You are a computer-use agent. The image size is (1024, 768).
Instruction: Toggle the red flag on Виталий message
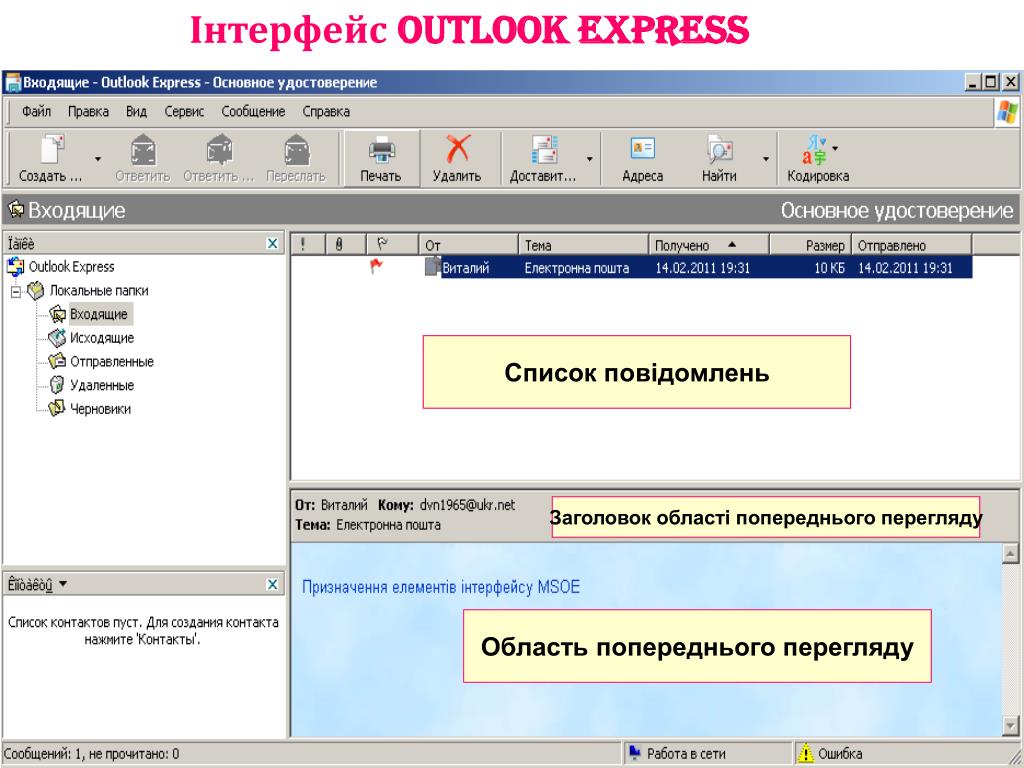(x=376, y=266)
